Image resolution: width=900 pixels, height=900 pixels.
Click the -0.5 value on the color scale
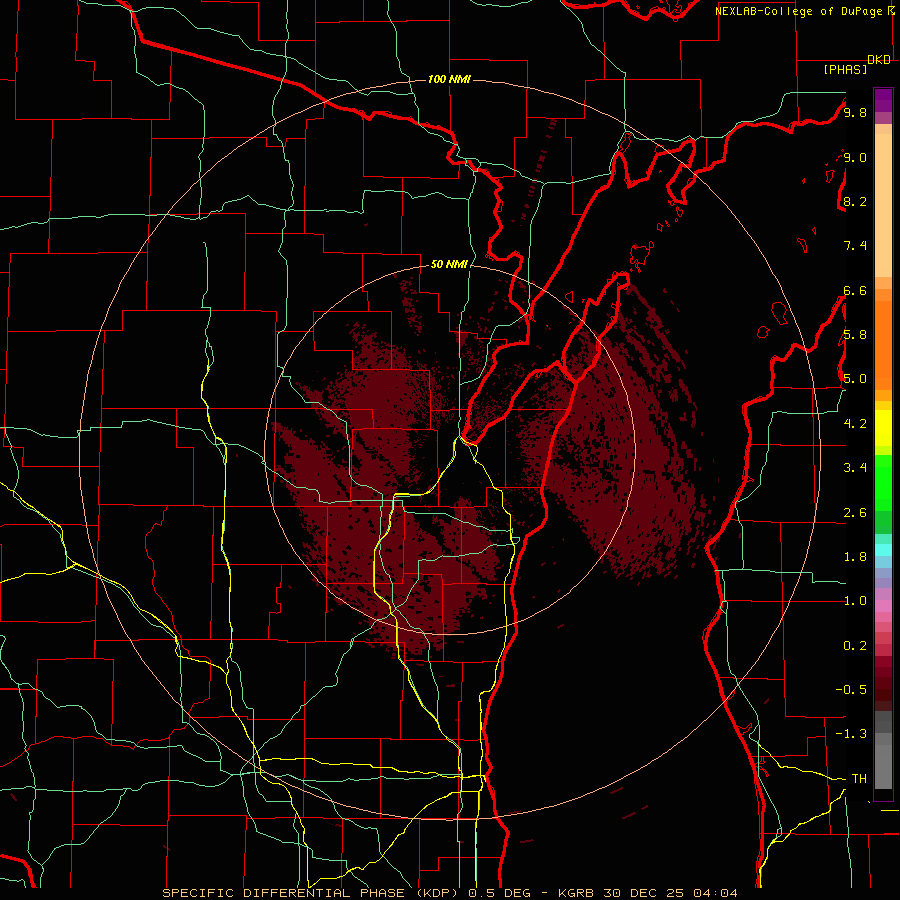[851, 690]
